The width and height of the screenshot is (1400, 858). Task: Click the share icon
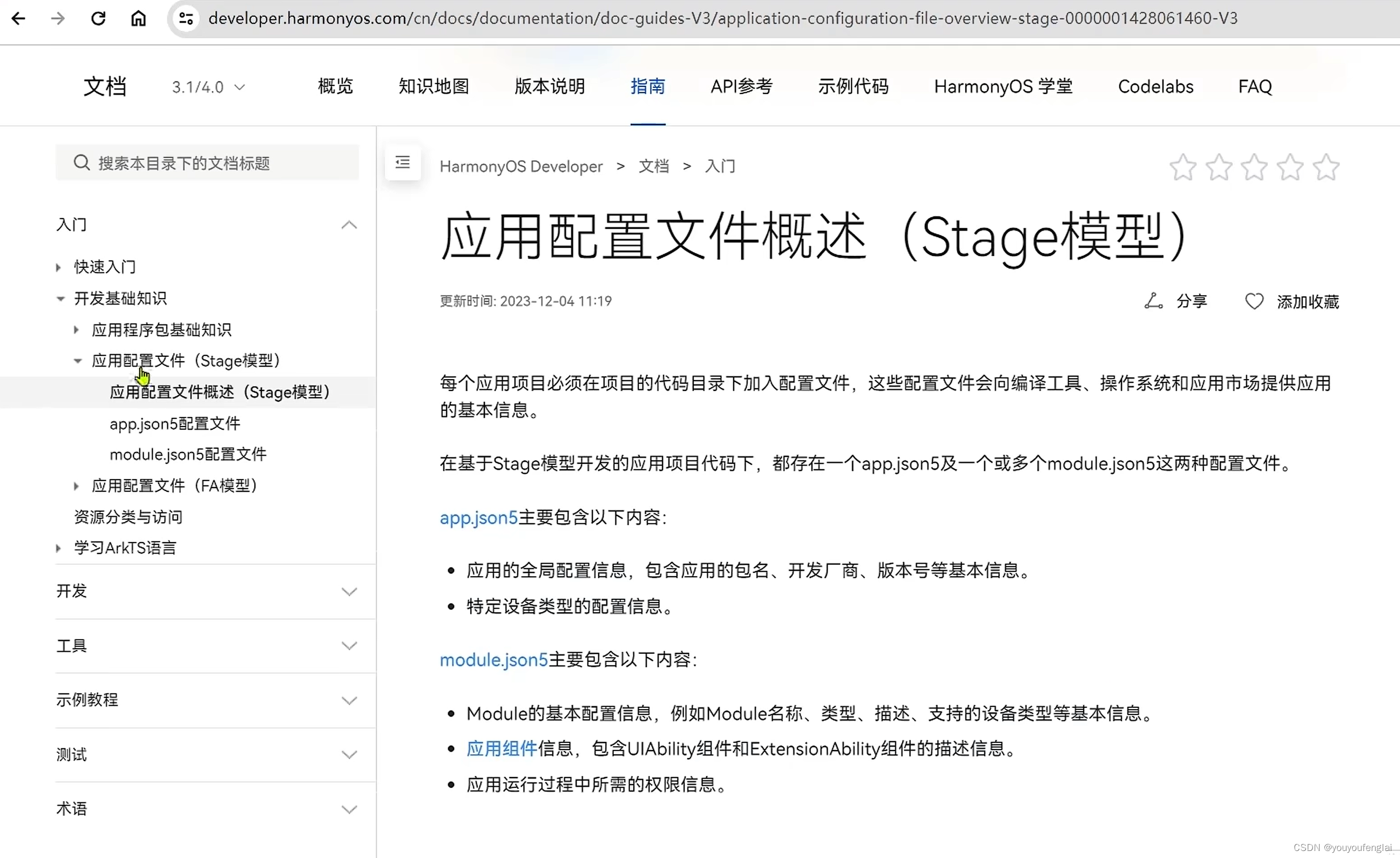tap(1153, 301)
